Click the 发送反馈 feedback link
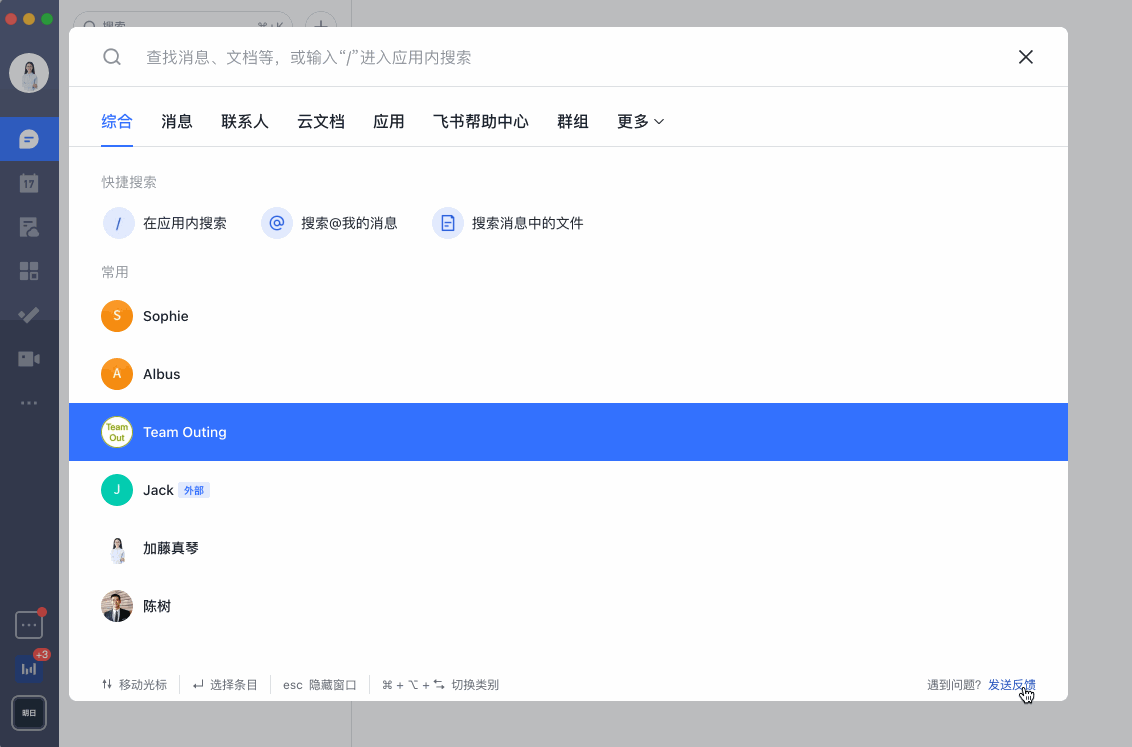The image size is (1132, 747). click(x=1011, y=684)
